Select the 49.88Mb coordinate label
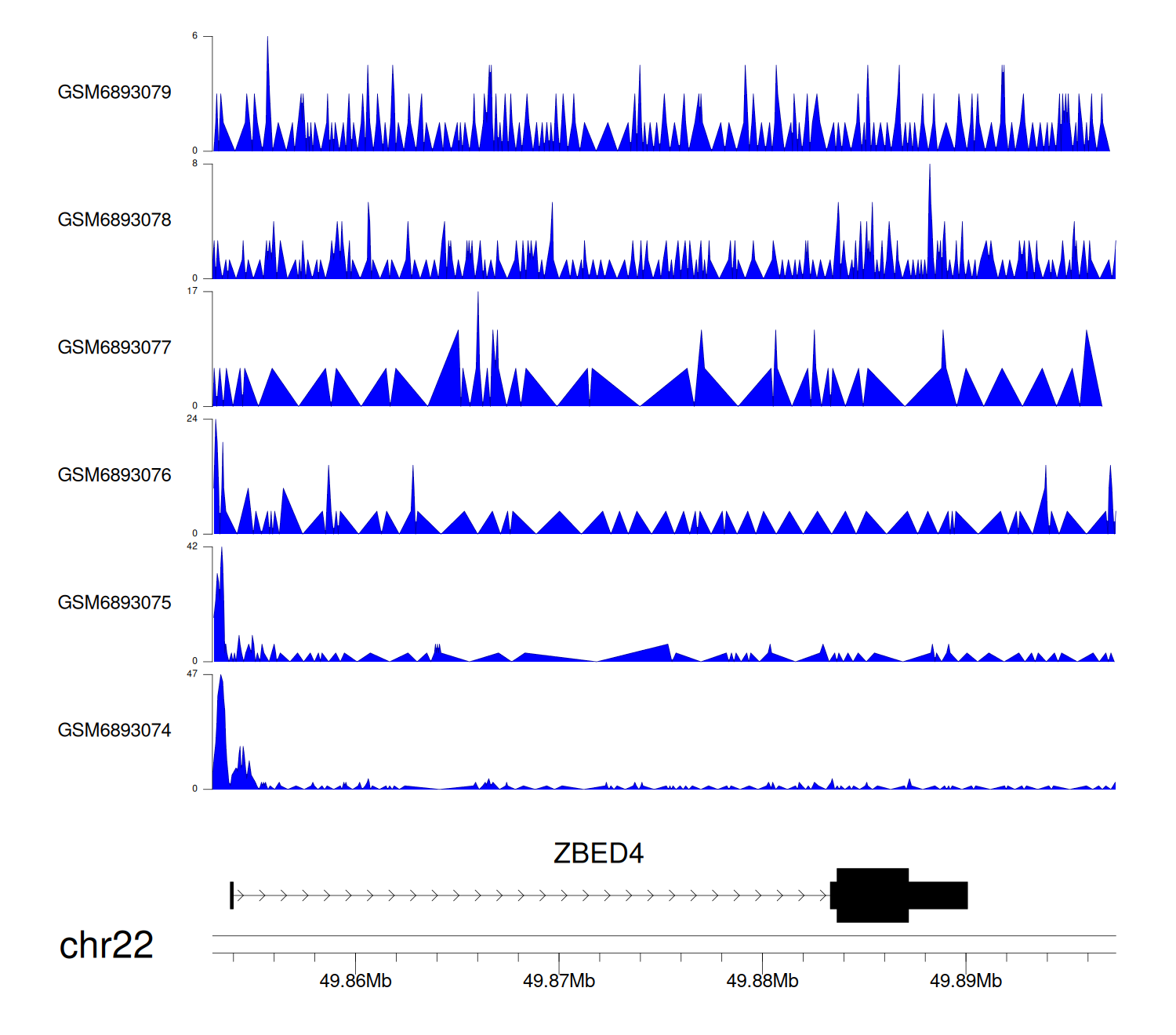Screen dimensions: 1176x1035 coord(762,981)
